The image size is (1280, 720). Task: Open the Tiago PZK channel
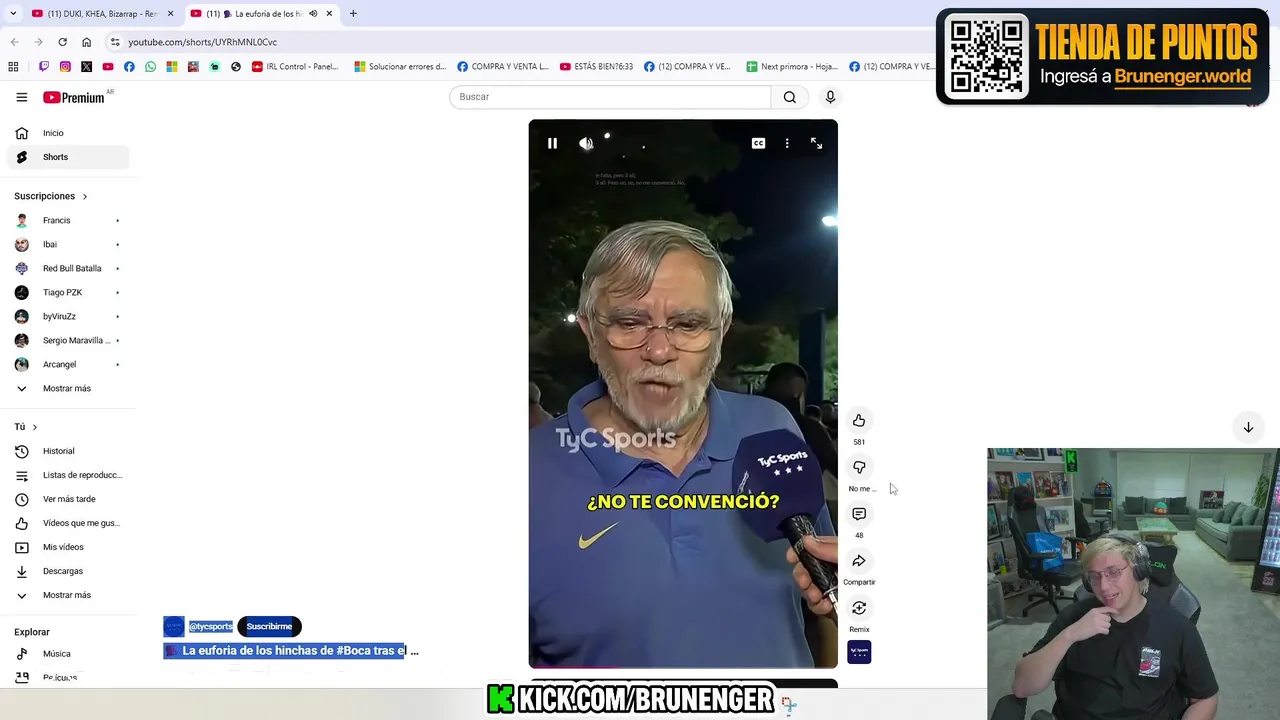tap(68, 292)
